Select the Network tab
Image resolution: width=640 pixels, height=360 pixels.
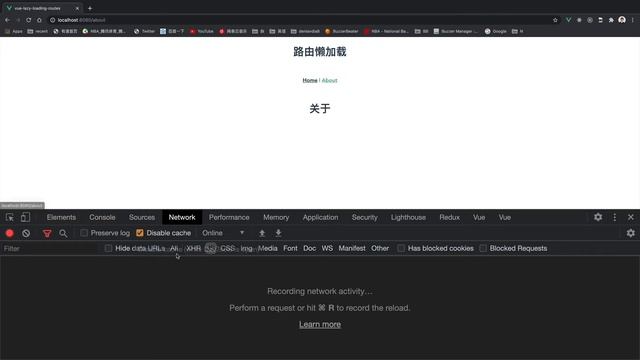pyautogui.click(x=182, y=218)
